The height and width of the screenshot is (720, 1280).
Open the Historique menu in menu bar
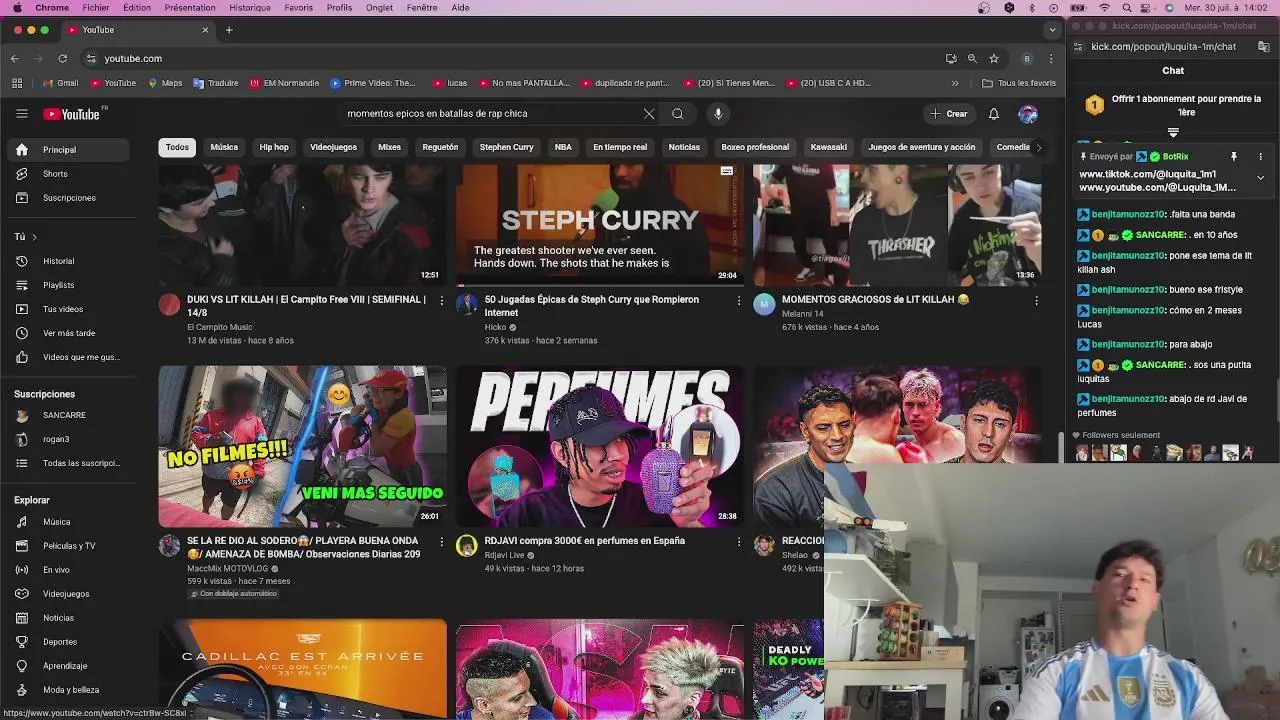tap(250, 8)
